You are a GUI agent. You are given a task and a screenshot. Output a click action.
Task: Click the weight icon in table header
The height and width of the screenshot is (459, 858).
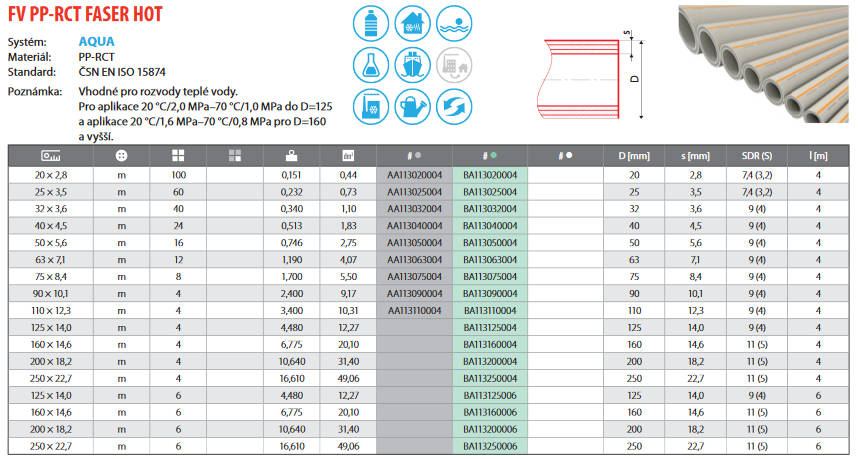[x=291, y=156]
